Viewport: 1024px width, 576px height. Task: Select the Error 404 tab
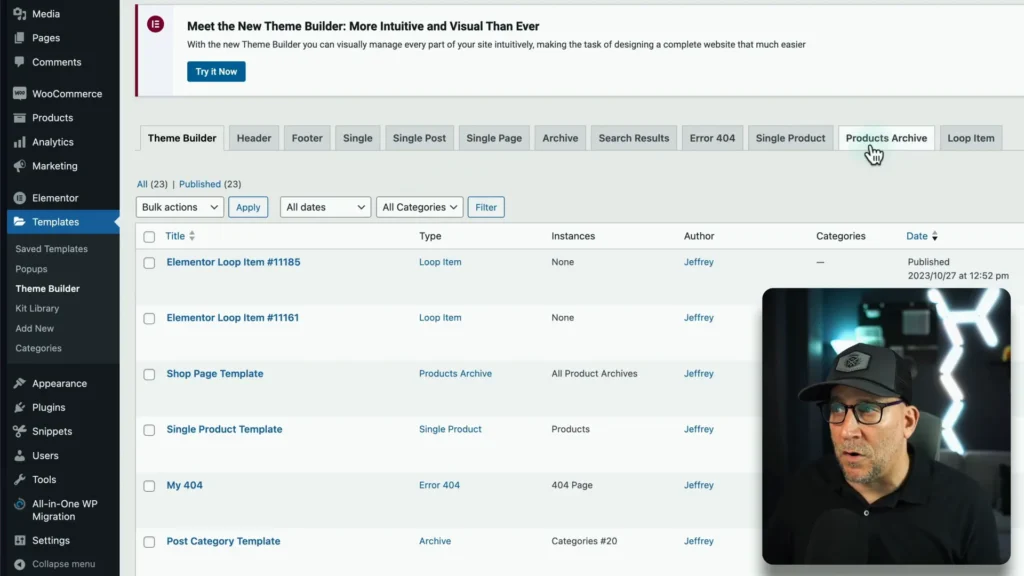coord(712,138)
